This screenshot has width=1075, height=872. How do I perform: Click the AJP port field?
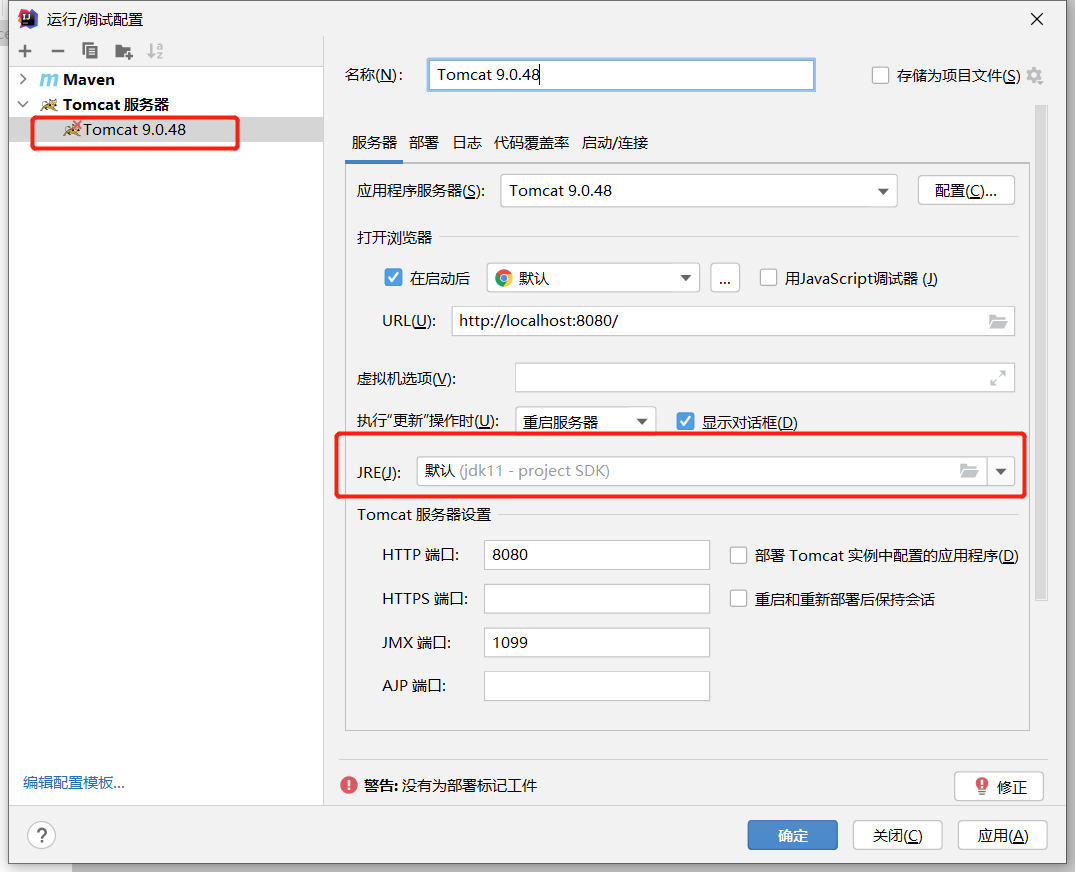pyautogui.click(x=596, y=686)
